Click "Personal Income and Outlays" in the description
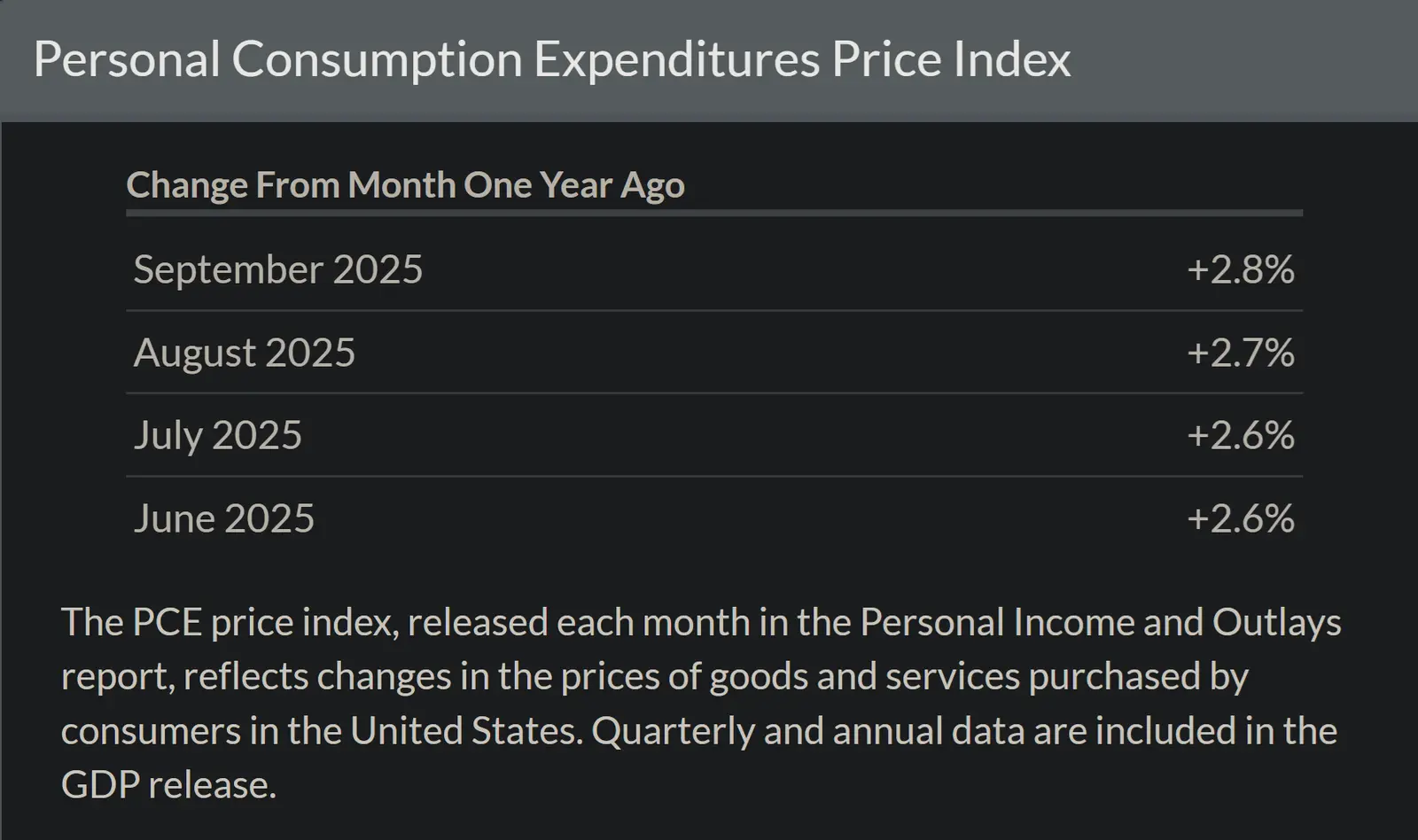 [1099, 623]
